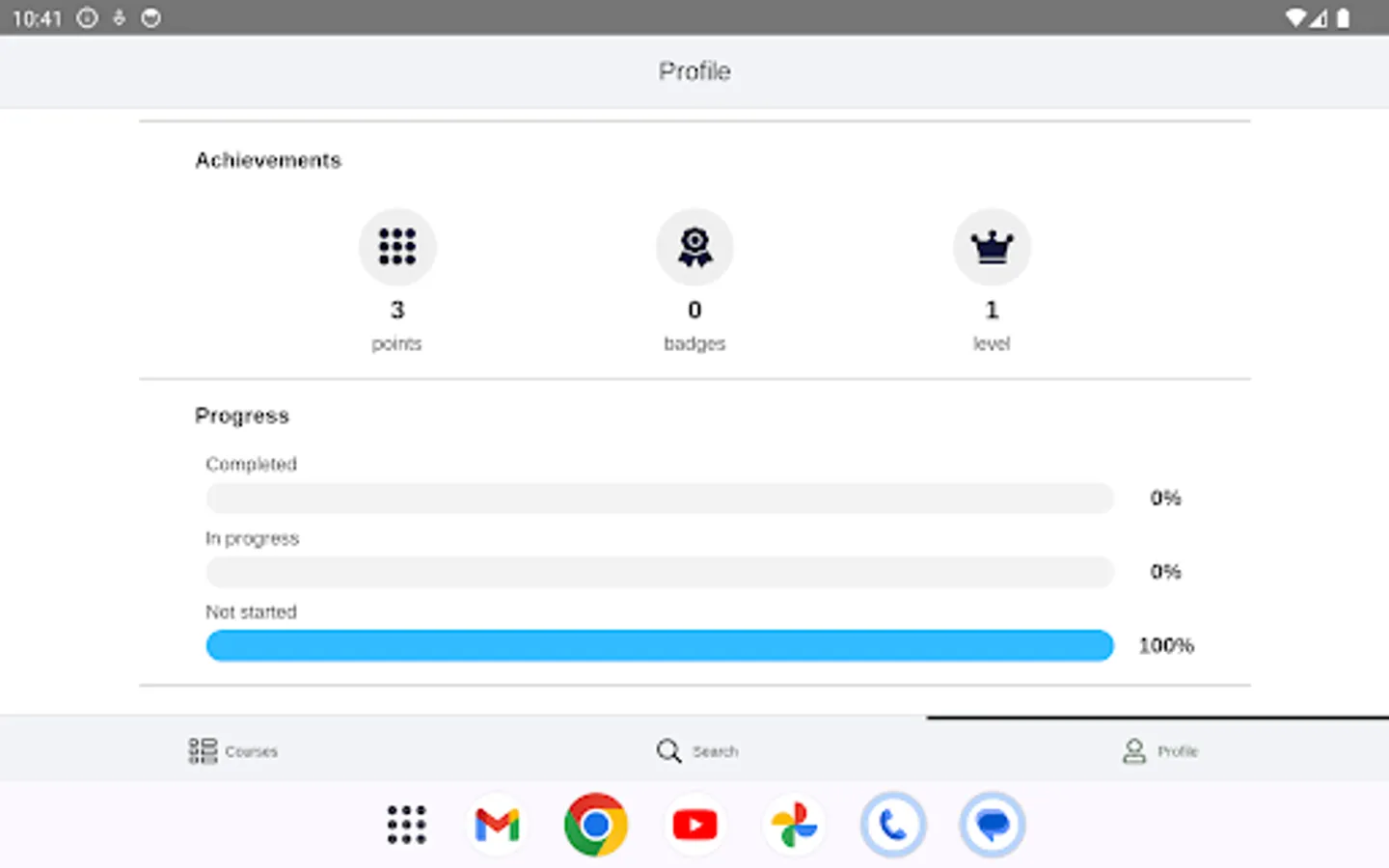The width and height of the screenshot is (1389, 868).
Task: Tap the badges ribbon icon
Action: (694, 247)
